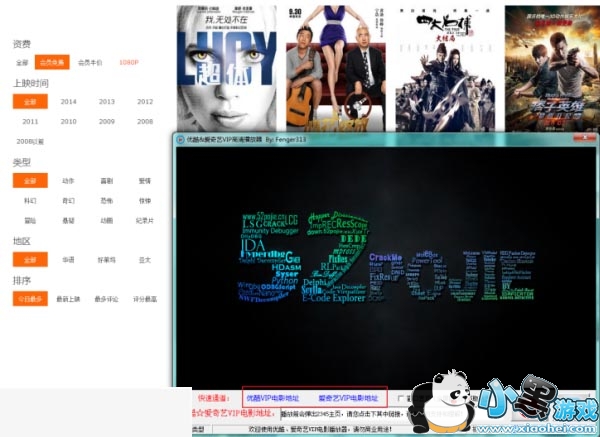The height and width of the screenshot is (437, 600).
Task: Open the 四大名捕 大结局 movie poster
Action: tap(445, 68)
